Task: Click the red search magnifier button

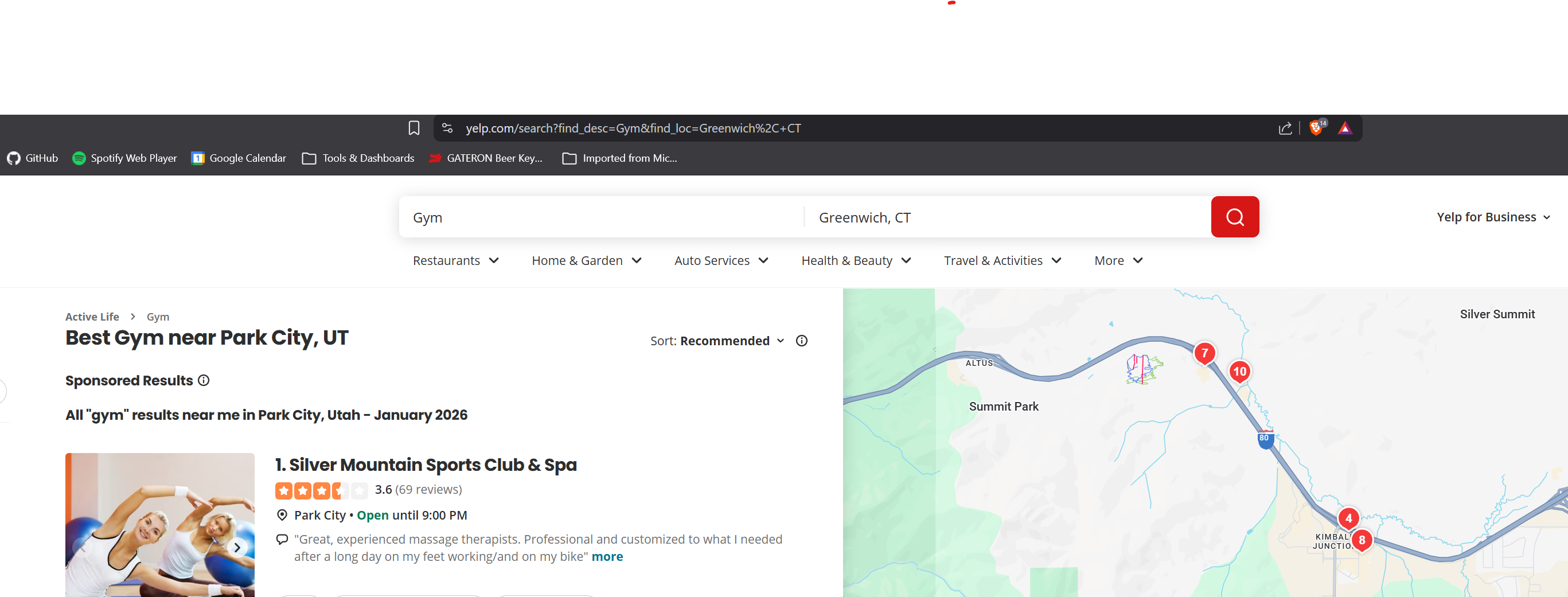Action: [1234, 217]
